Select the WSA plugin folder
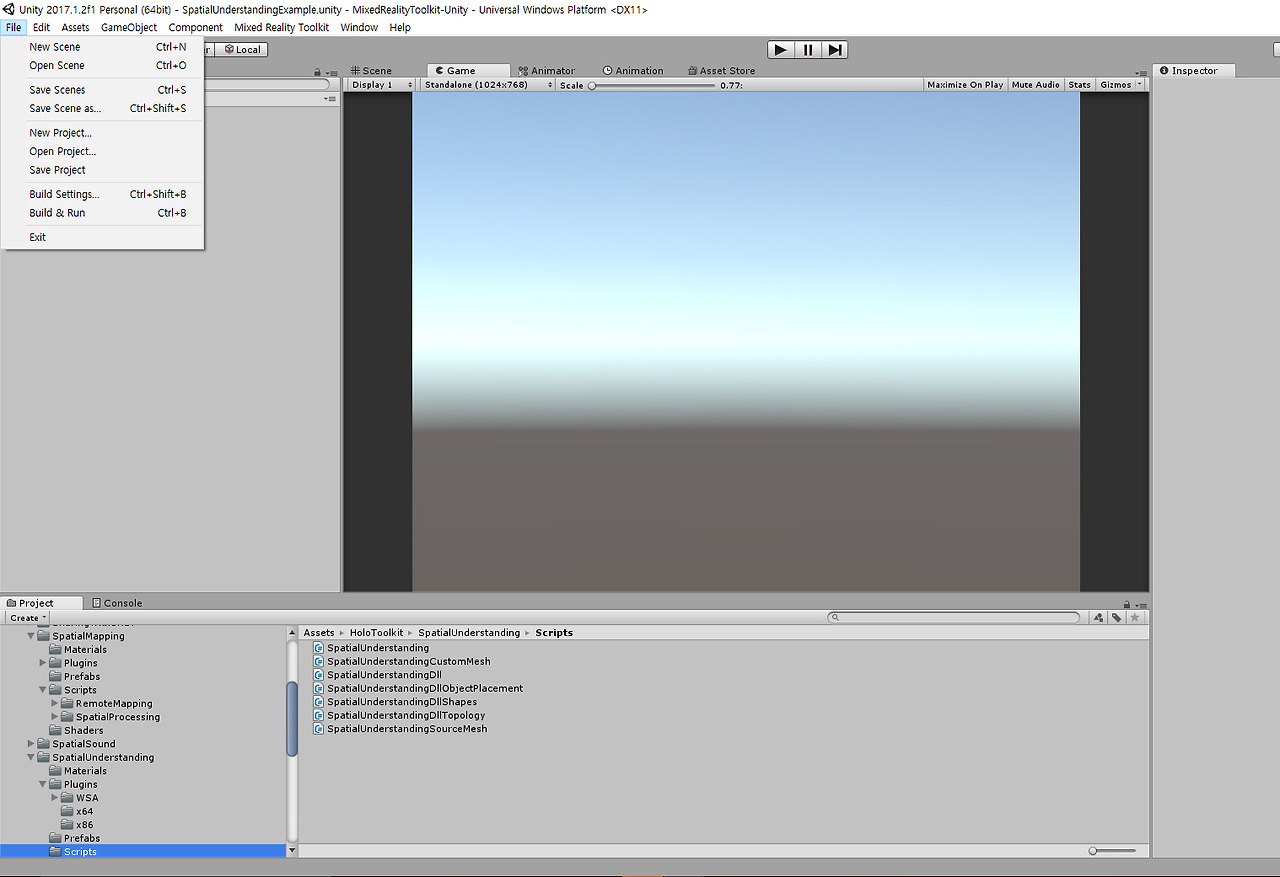Image resolution: width=1280 pixels, height=877 pixels. 80,798
